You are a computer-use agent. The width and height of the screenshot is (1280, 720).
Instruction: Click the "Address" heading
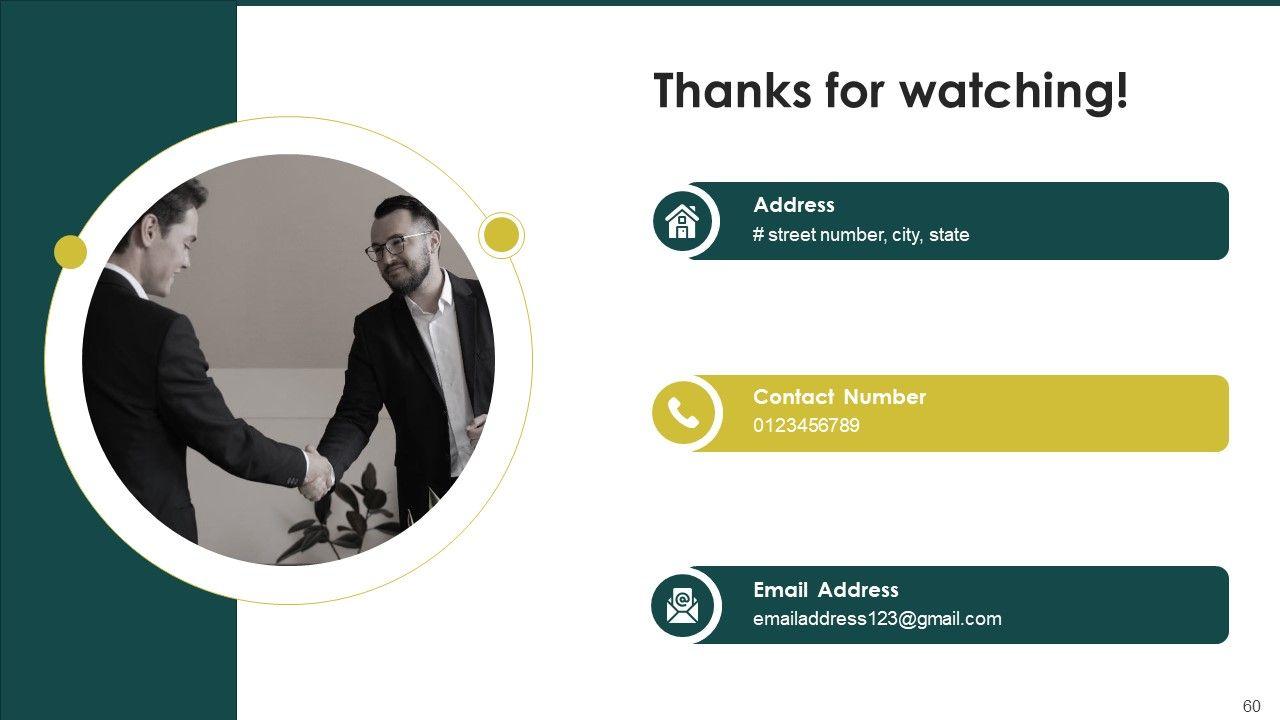[794, 205]
